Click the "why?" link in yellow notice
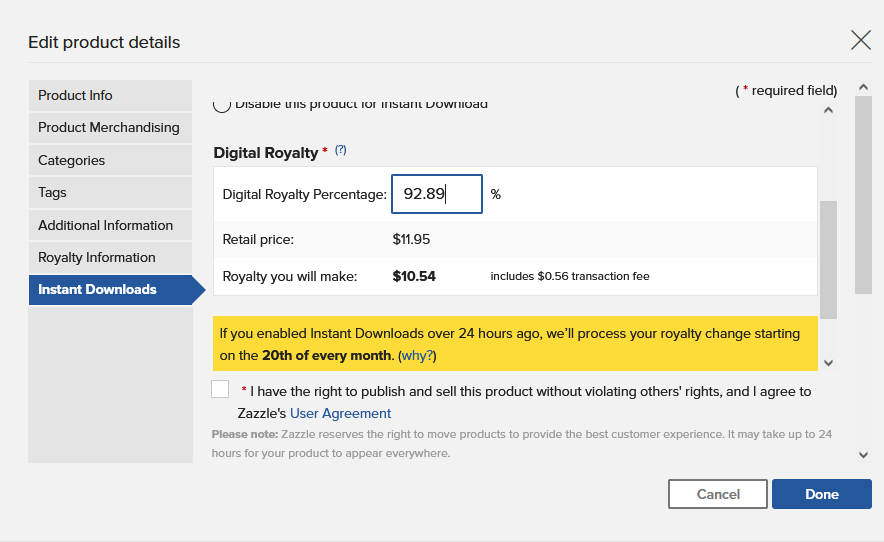The width and height of the screenshot is (884, 542). [417, 355]
